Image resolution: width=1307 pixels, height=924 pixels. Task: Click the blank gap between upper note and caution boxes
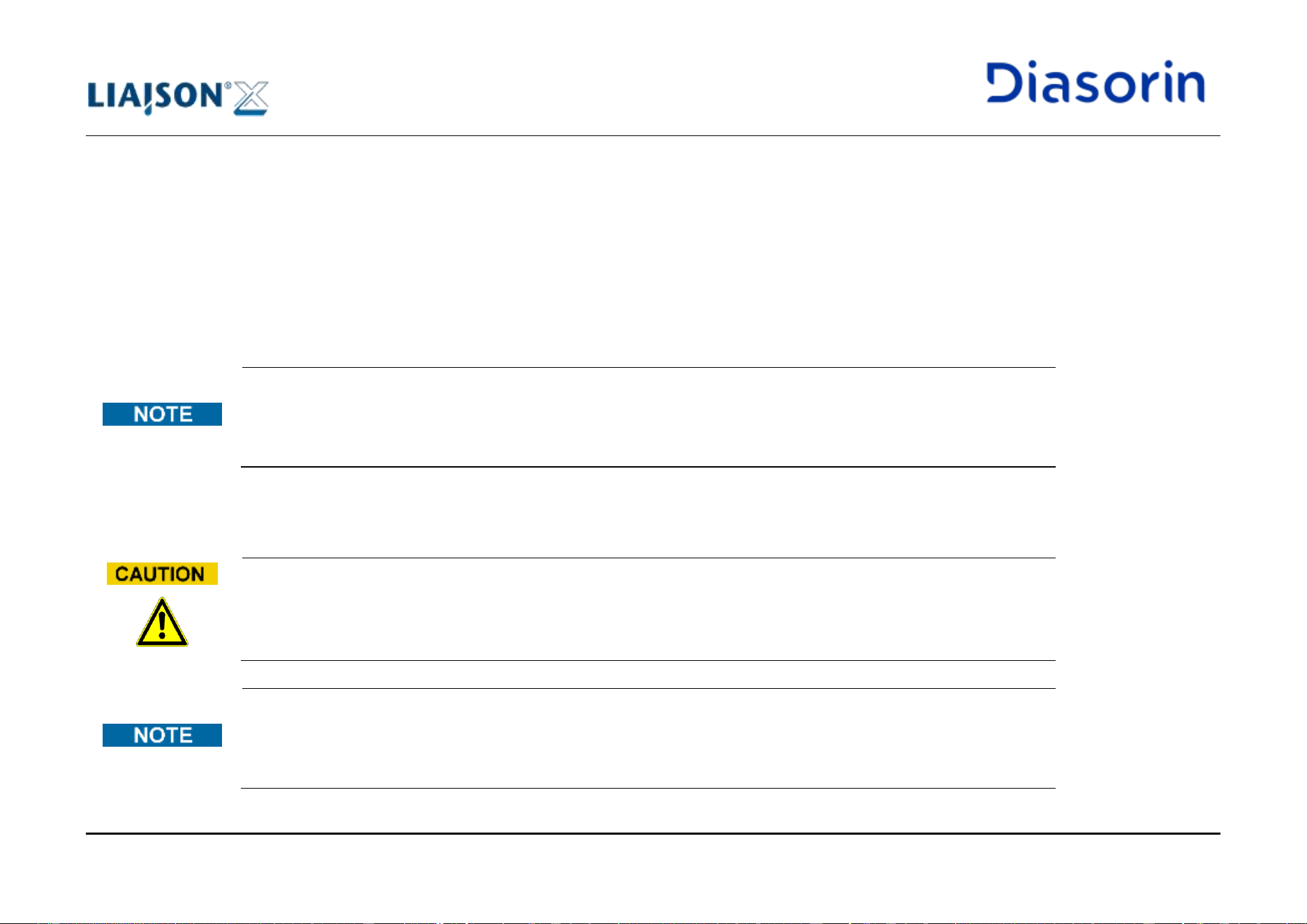click(x=648, y=512)
